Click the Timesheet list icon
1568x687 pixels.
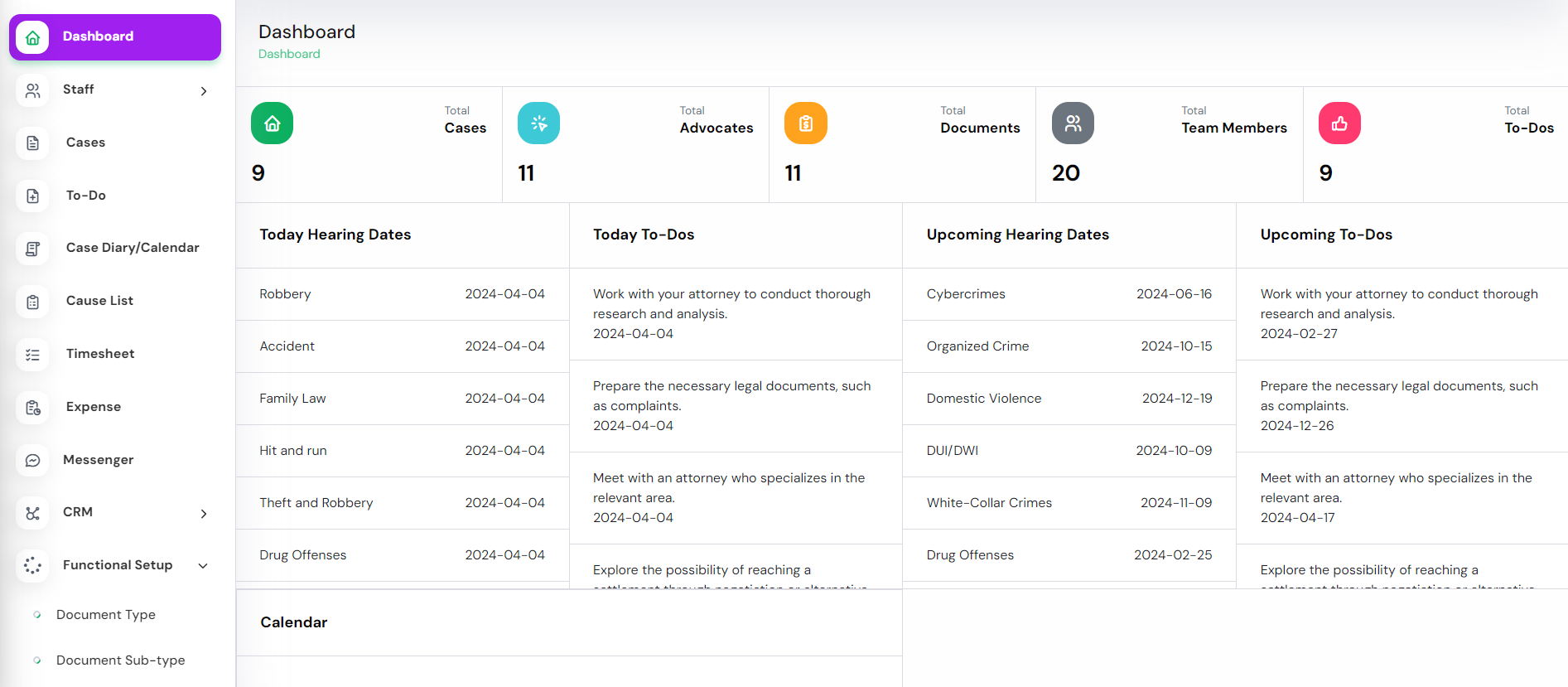33,355
